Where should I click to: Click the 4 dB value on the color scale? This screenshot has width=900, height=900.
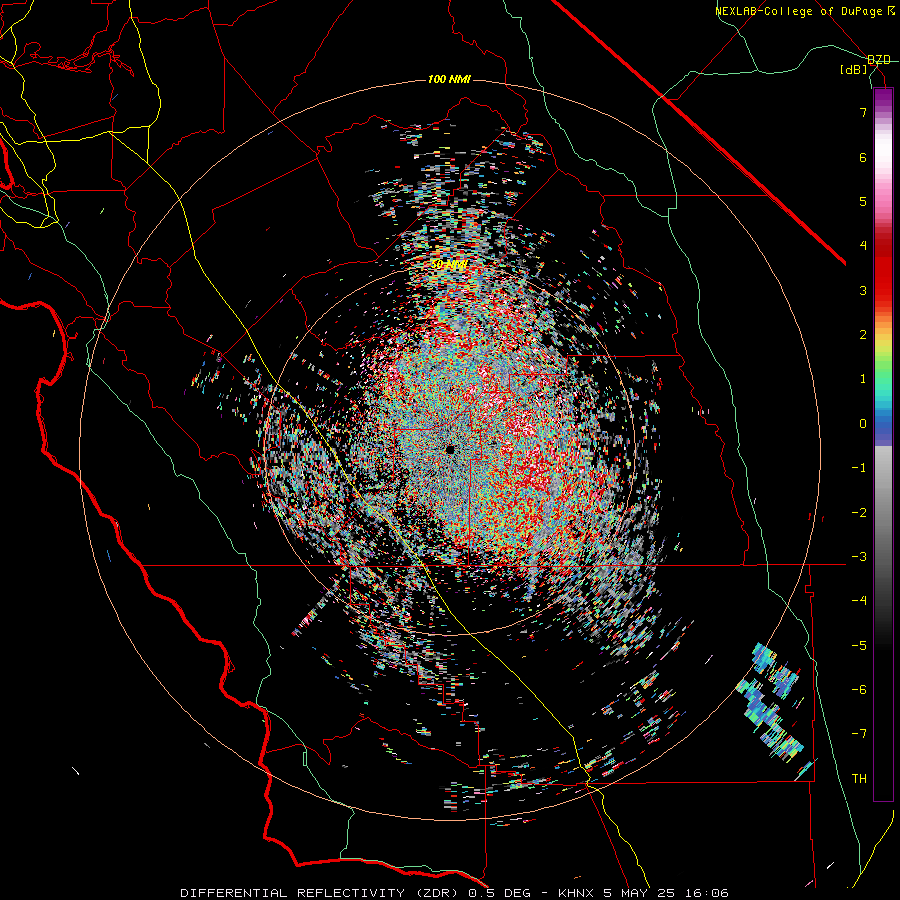tap(863, 245)
